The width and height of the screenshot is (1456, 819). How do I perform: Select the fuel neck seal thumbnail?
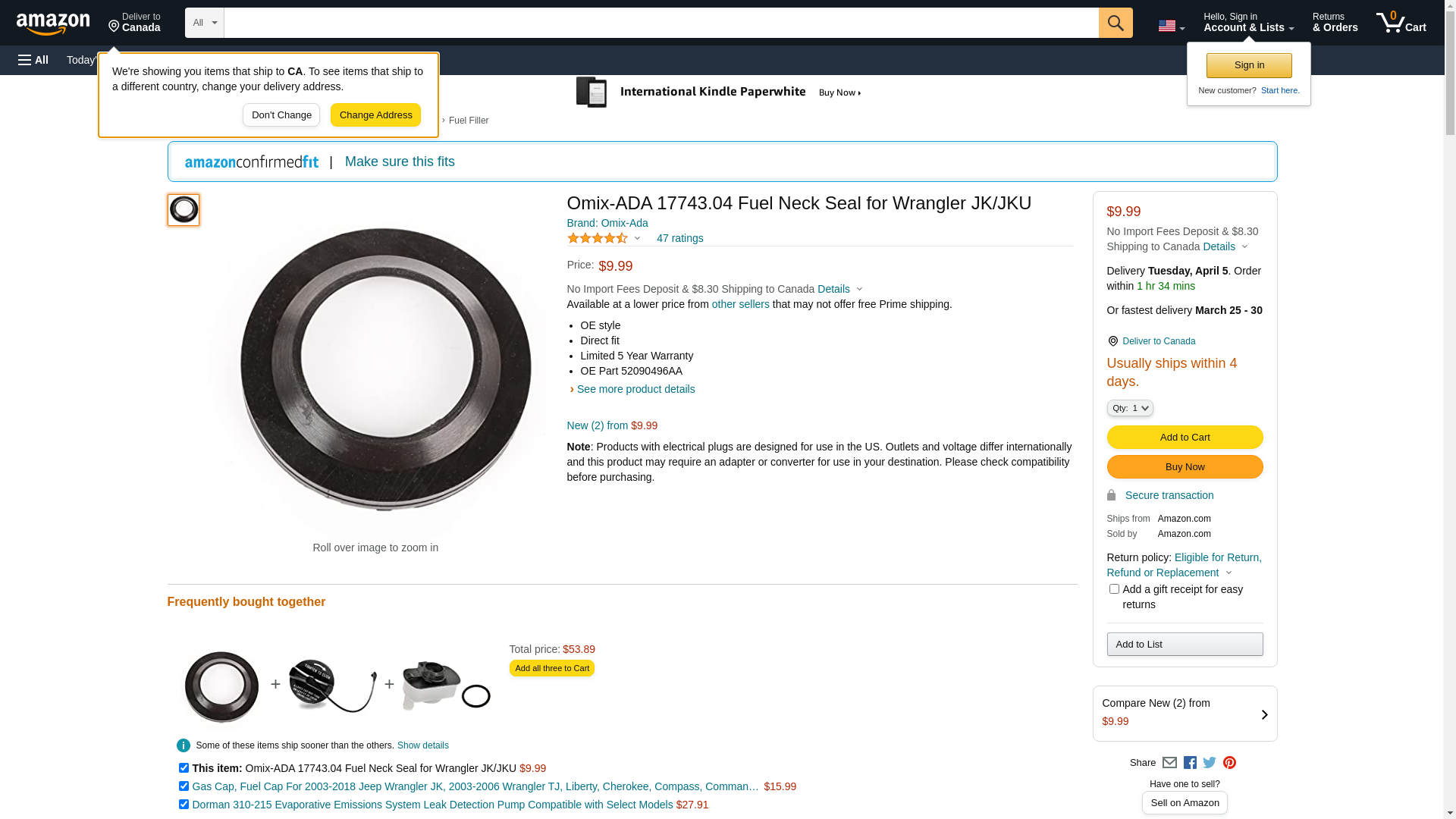[184, 210]
